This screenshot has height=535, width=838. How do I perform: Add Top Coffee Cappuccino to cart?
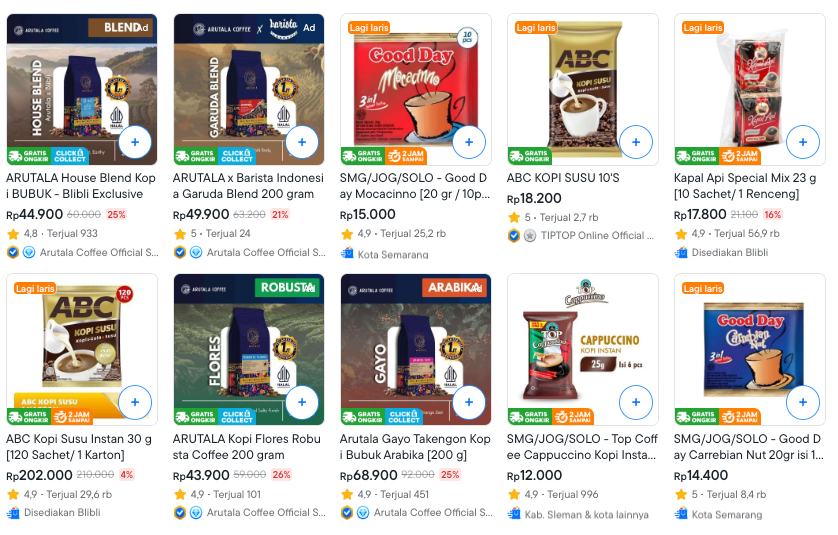click(x=636, y=402)
